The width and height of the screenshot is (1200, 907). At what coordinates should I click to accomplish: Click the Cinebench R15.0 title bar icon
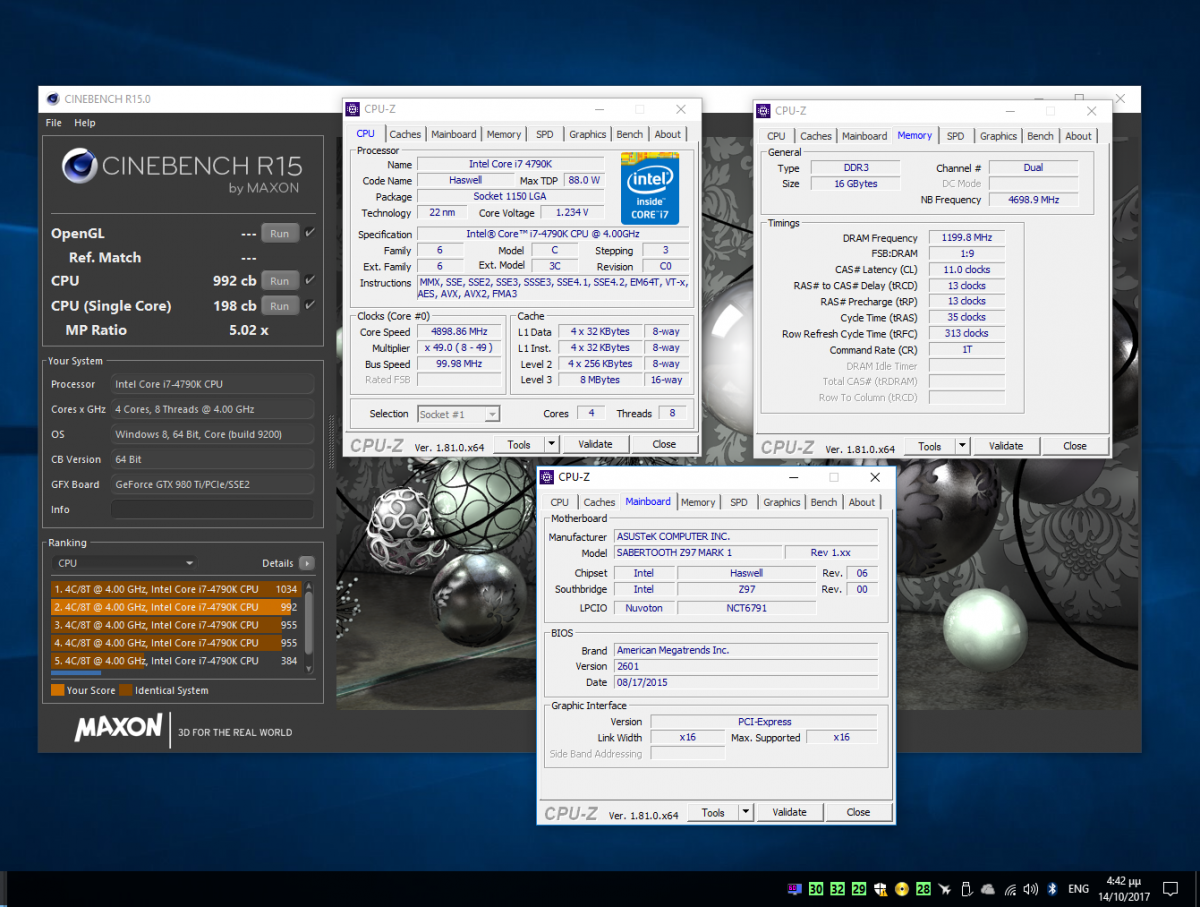54,99
